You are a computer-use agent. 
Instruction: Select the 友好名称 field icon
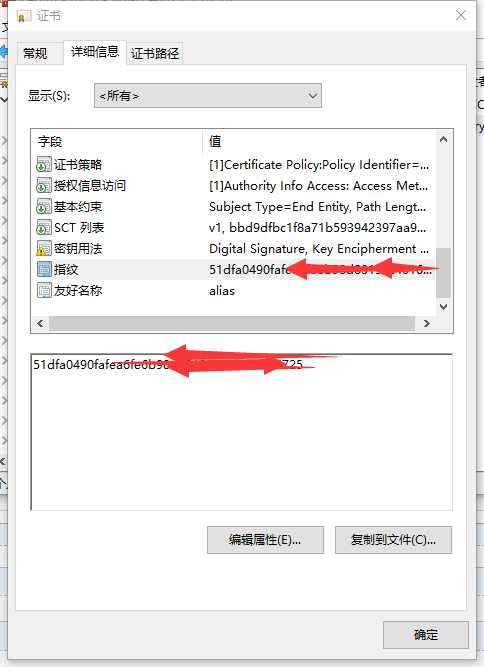click(x=44, y=291)
